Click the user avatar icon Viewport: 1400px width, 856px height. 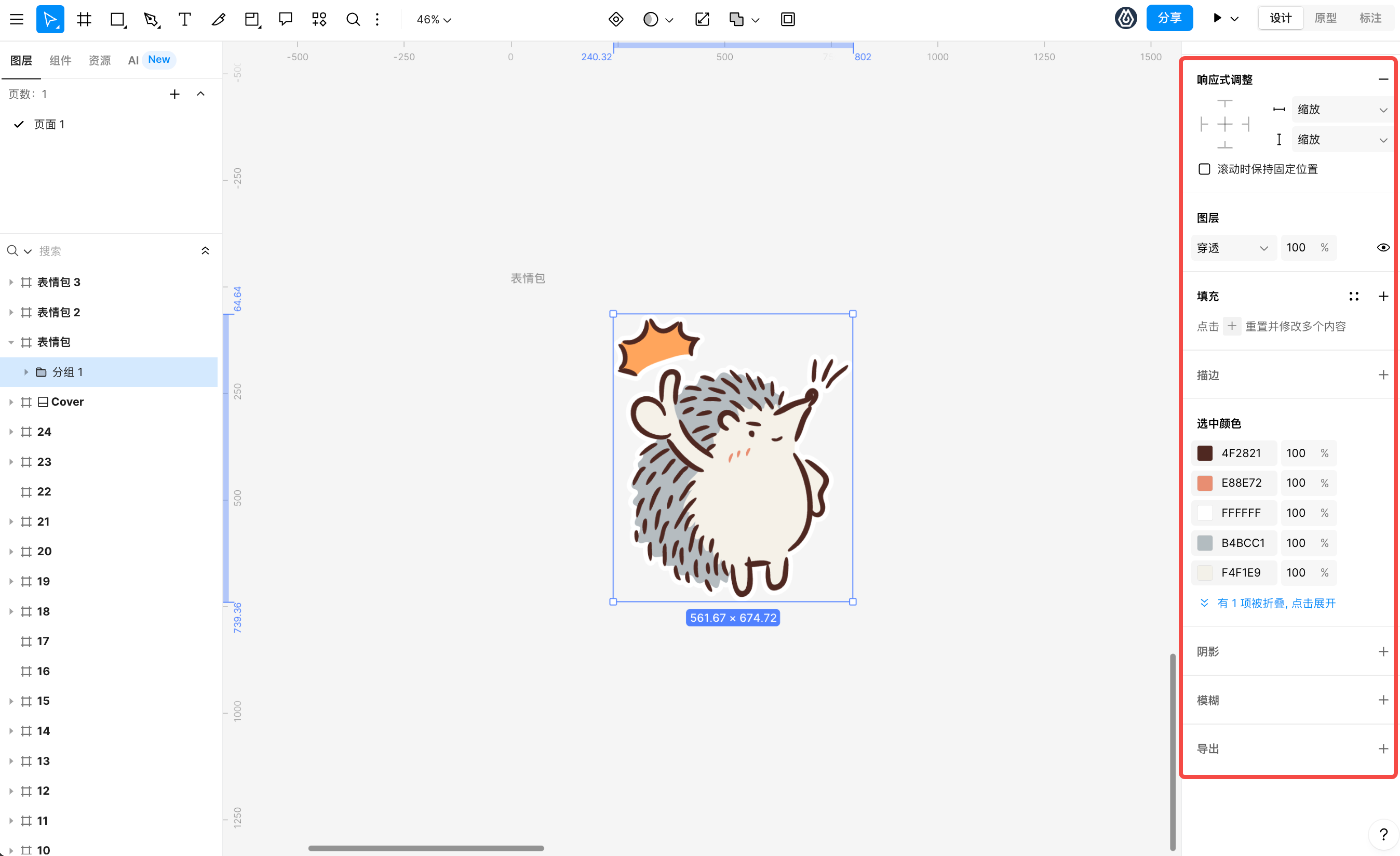[x=1126, y=18]
